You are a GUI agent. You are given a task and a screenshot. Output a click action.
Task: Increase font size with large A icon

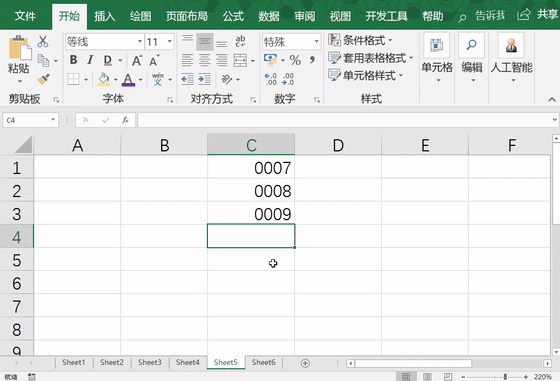[x=137, y=60]
